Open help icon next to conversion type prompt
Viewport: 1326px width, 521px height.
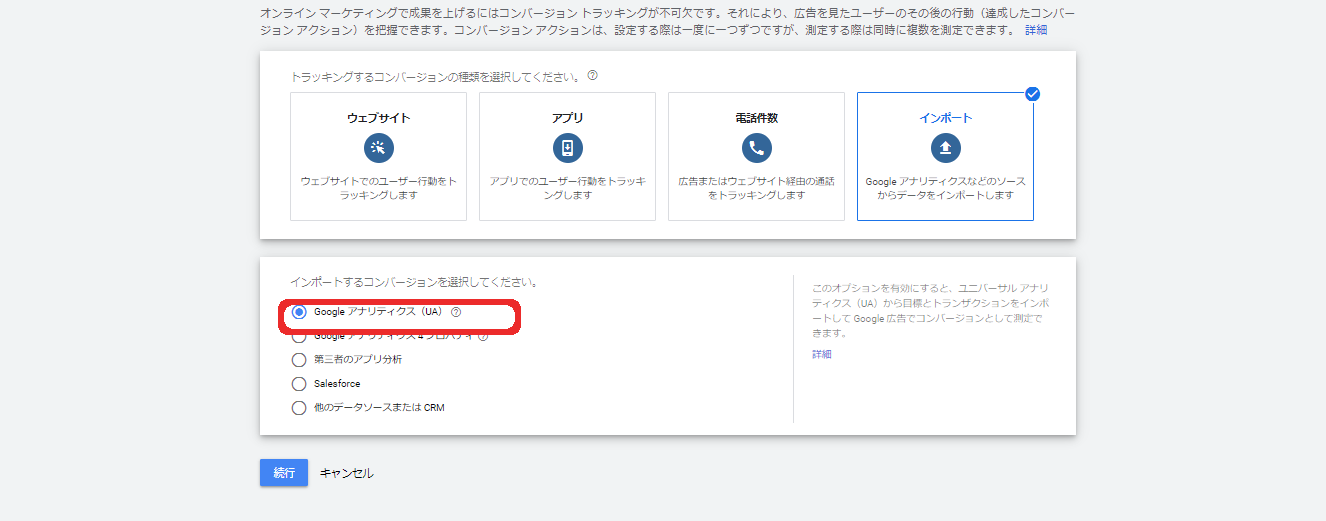point(593,76)
